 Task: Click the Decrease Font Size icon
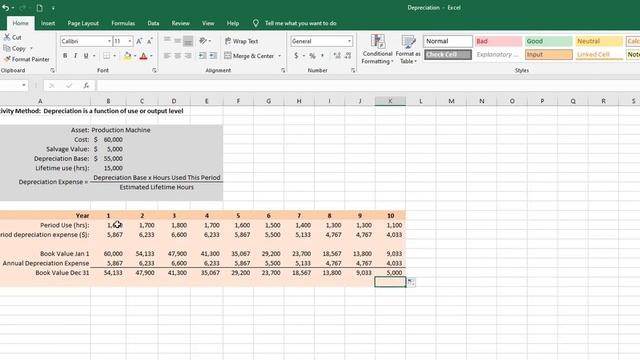[150, 41]
